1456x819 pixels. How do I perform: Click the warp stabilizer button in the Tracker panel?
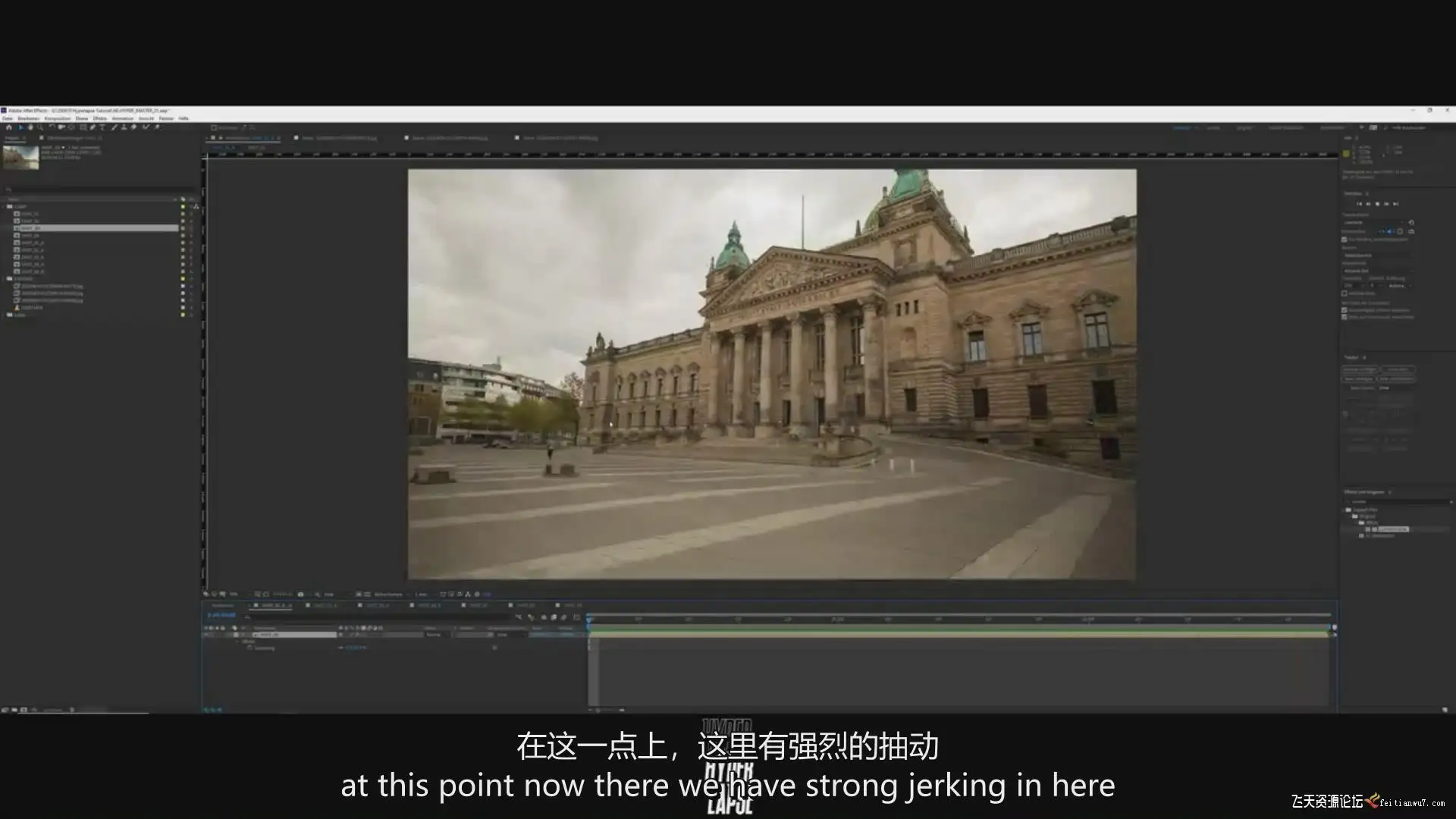[1398, 369]
